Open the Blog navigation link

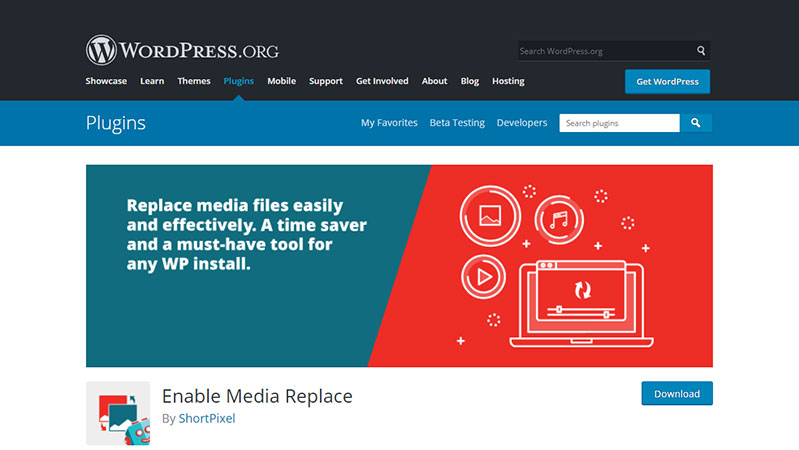point(469,81)
